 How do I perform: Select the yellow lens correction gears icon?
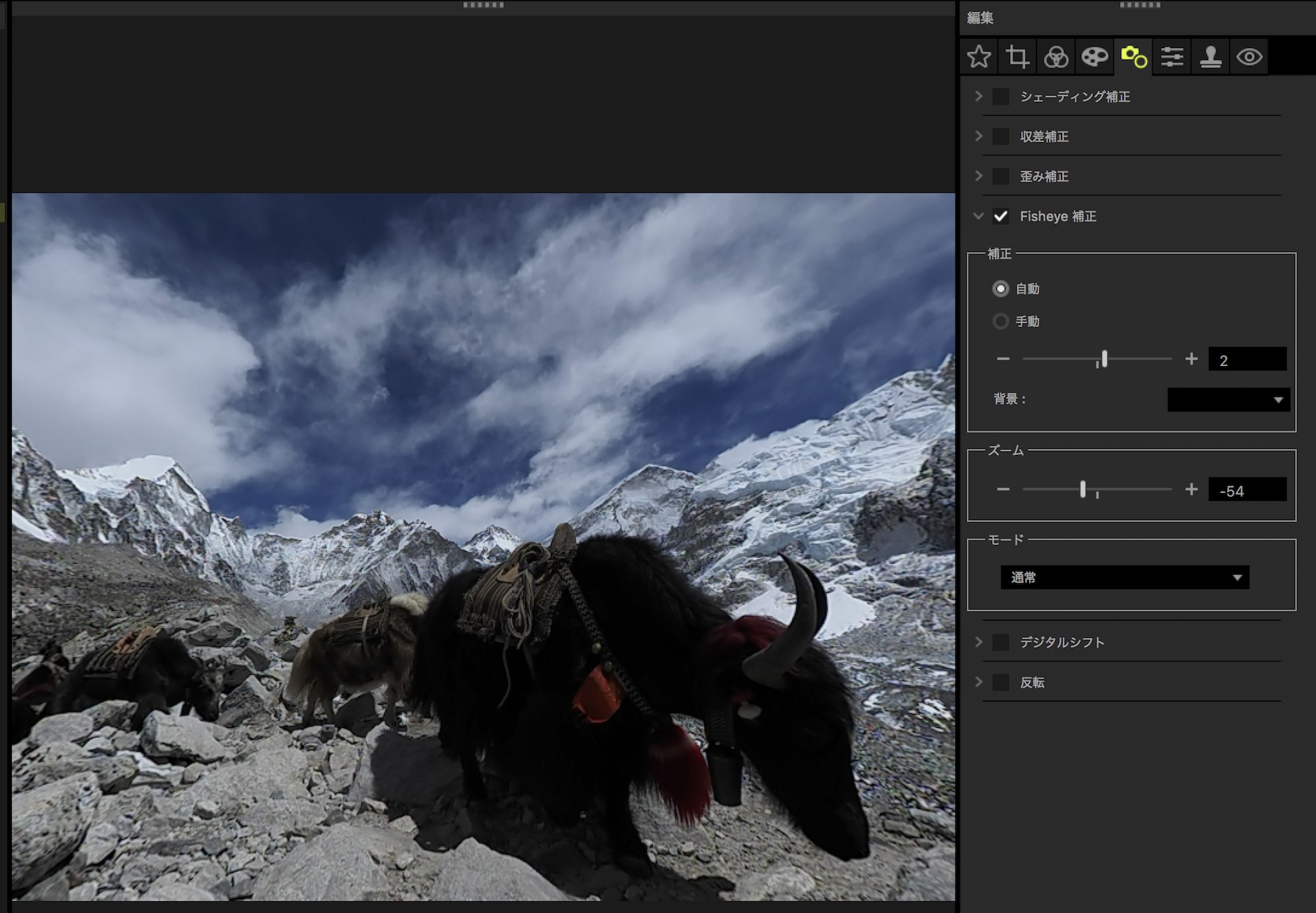pos(1134,57)
